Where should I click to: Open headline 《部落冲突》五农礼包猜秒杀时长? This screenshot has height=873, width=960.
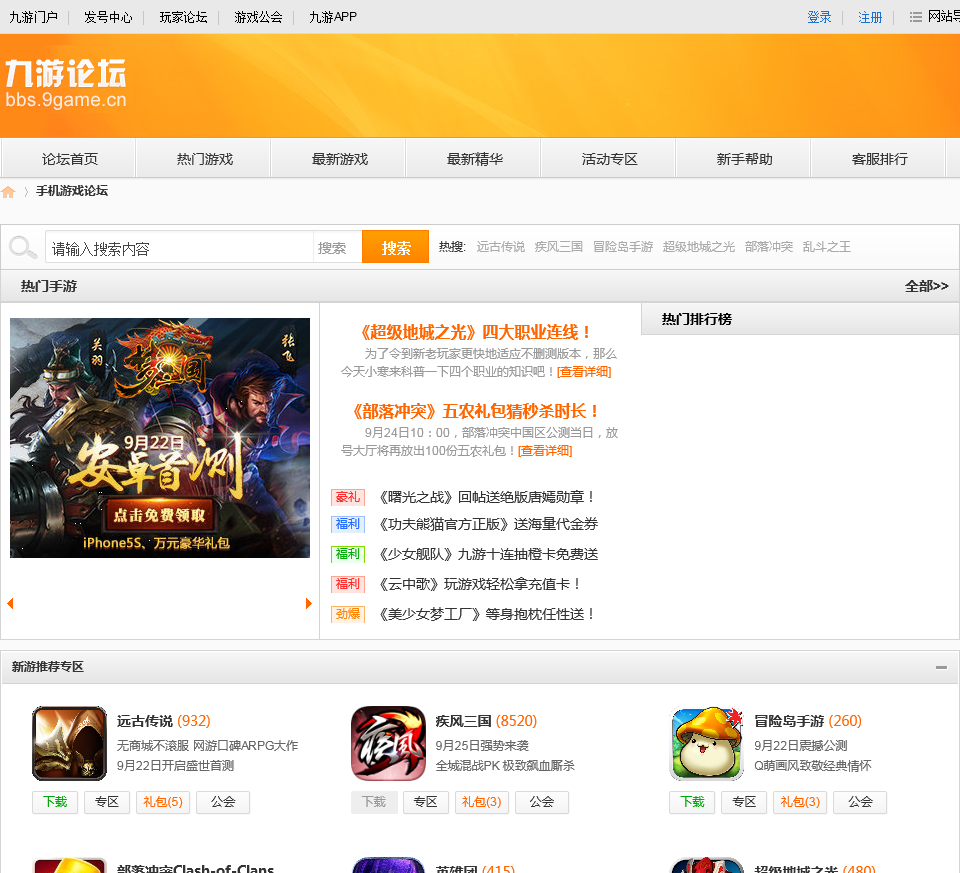click(476, 411)
